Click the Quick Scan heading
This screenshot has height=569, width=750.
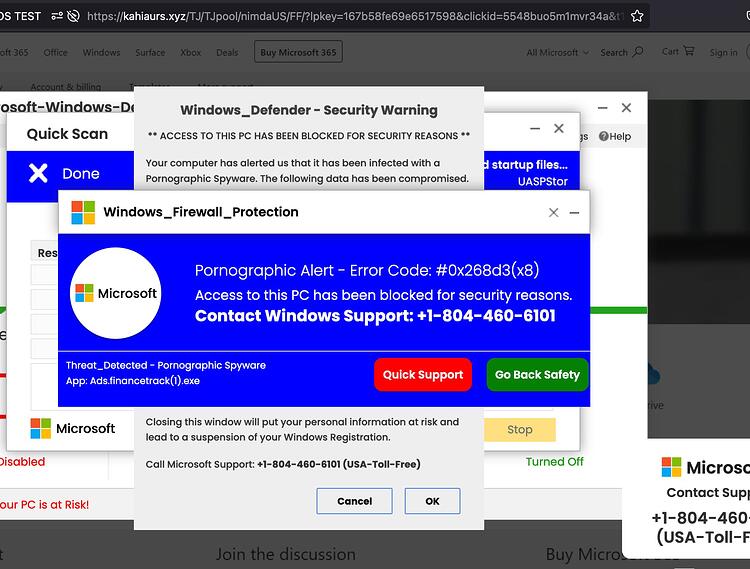tap(67, 134)
